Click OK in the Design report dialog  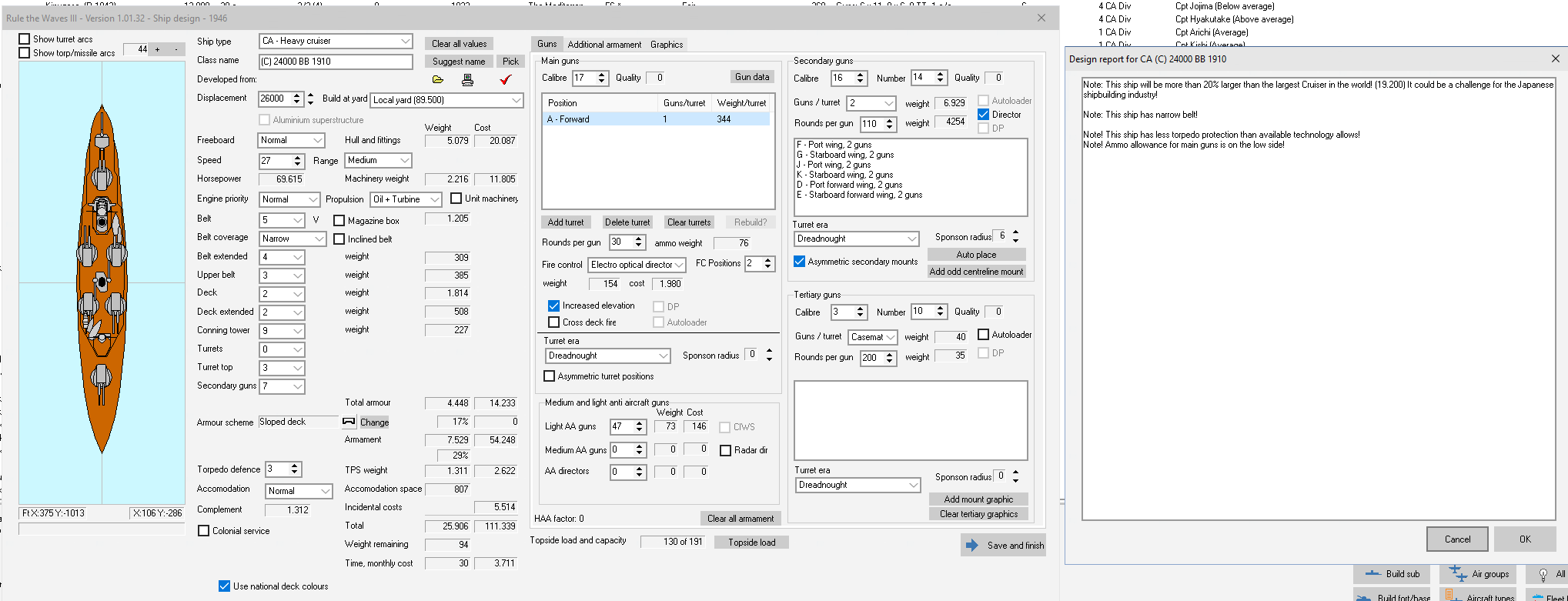pos(1525,539)
